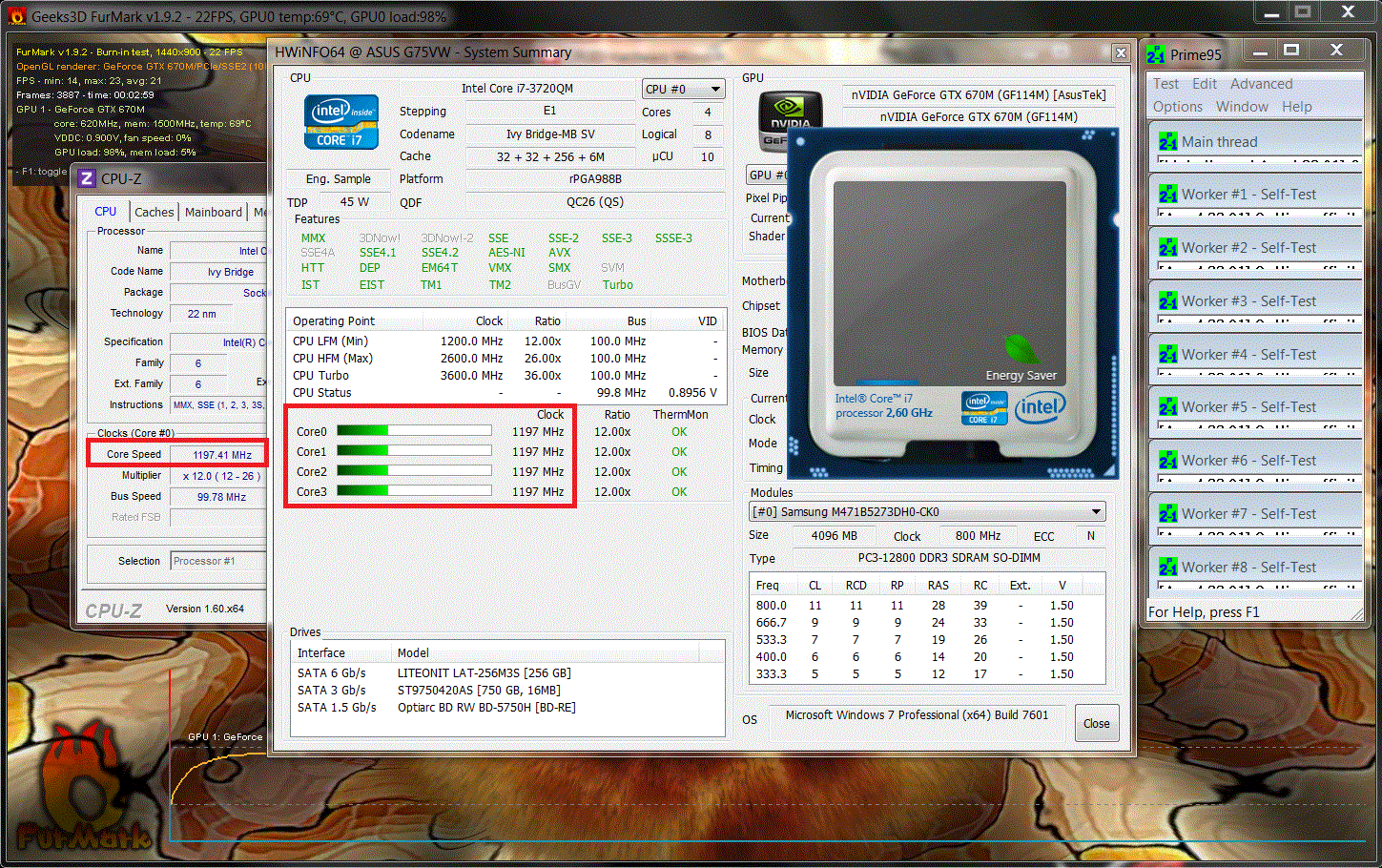Click the CPU-Z Bus Speed value 99.78 MHz
This screenshot has height=868, width=1382.
point(218,497)
